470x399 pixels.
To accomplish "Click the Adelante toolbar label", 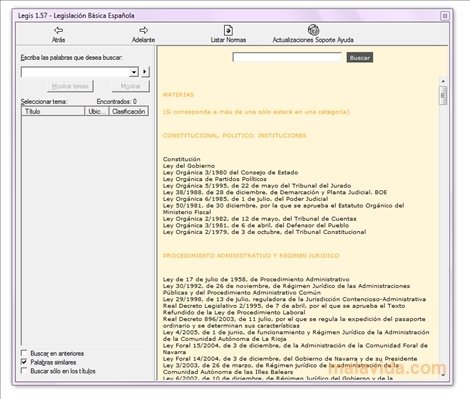I will (x=143, y=40).
